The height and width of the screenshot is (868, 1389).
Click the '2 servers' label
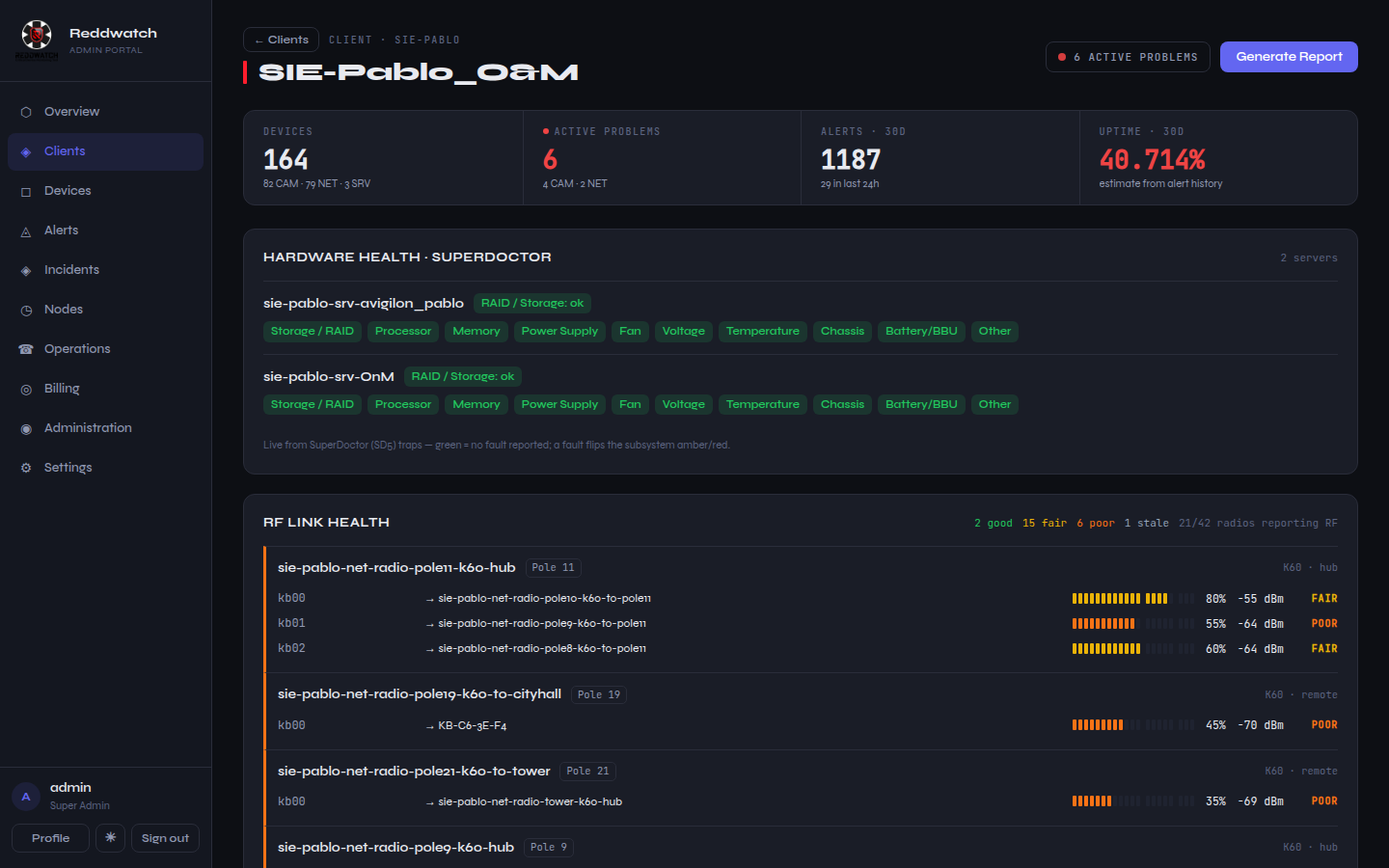1309,258
